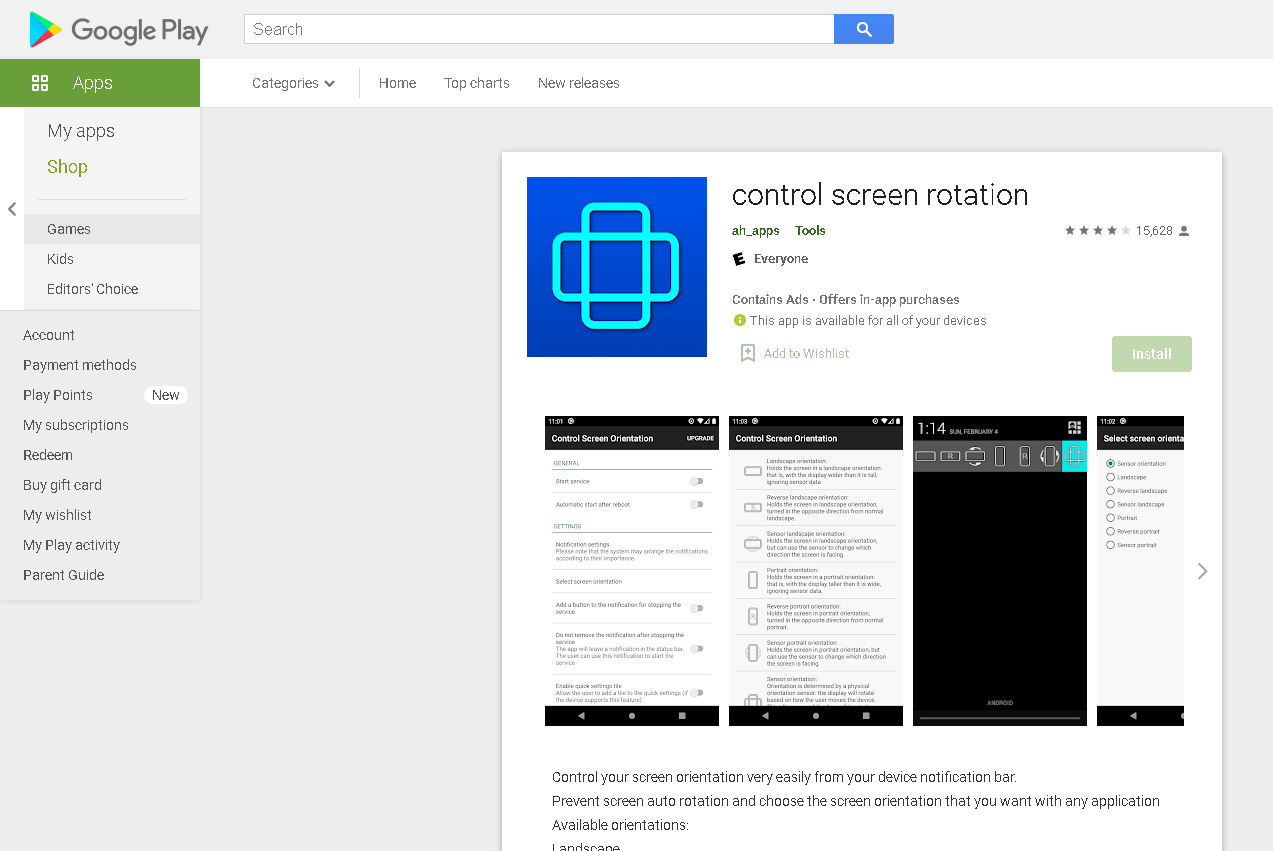Open My apps in sidebar
This screenshot has width=1273, height=851.
pyautogui.click(x=81, y=131)
